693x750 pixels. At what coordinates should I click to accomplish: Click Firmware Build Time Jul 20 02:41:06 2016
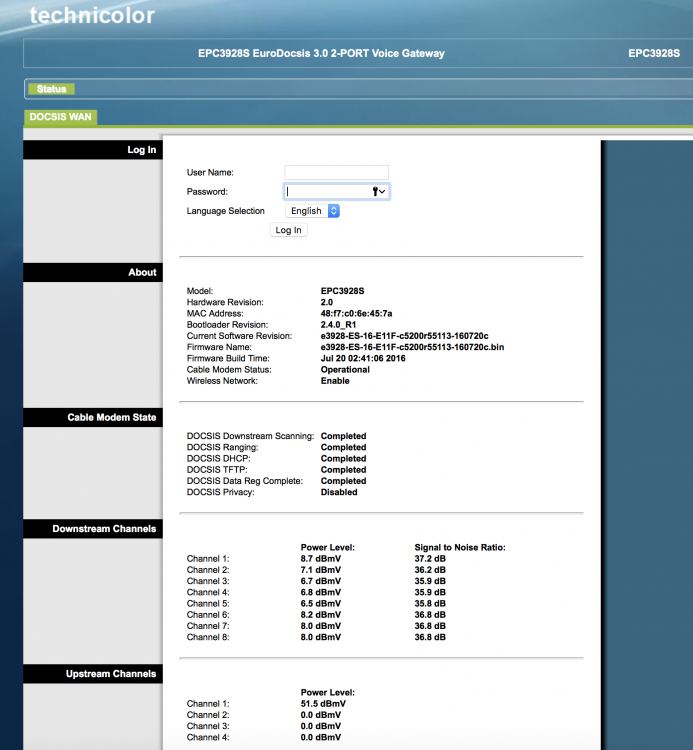363,359
